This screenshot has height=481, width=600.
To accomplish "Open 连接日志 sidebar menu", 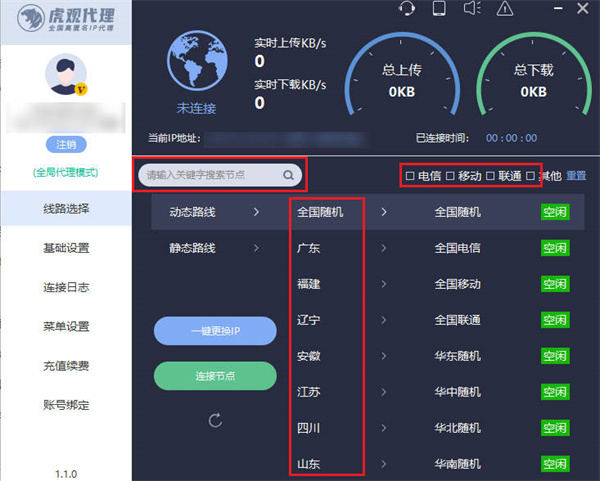I will [x=66, y=287].
